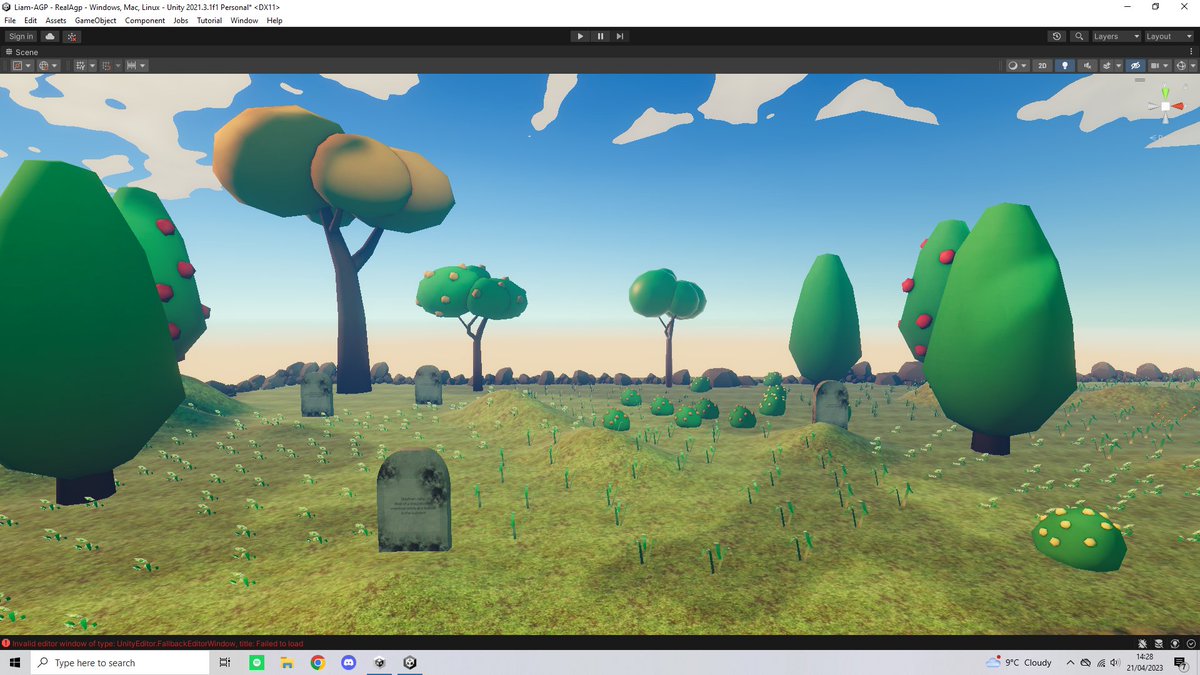Open File Explorer from the taskbar
Screen dimensions: 1200x675
286,663
